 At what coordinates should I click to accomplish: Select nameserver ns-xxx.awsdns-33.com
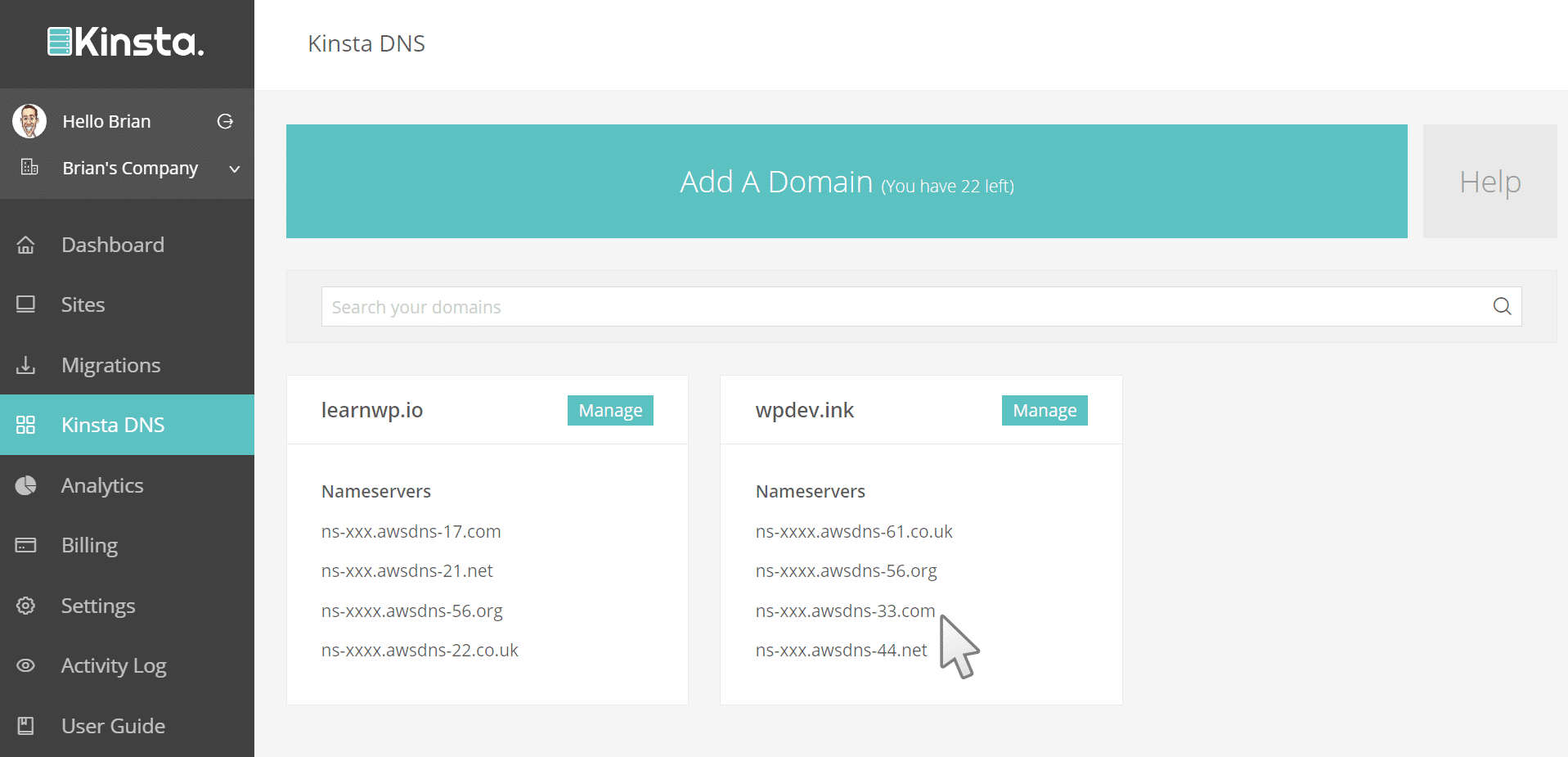coord(845,611)
